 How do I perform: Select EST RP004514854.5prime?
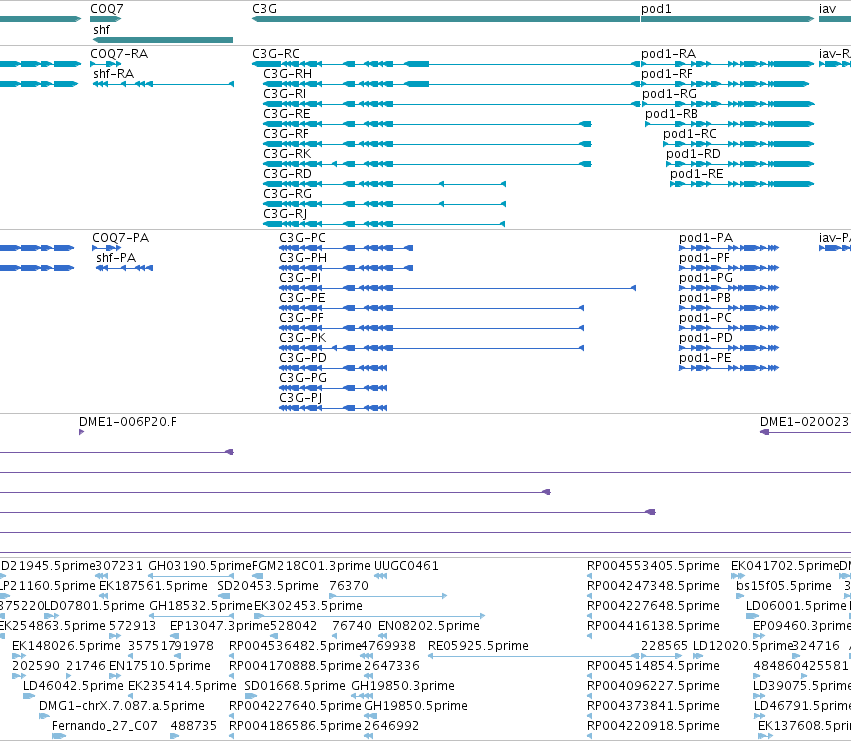click(653, 666)
